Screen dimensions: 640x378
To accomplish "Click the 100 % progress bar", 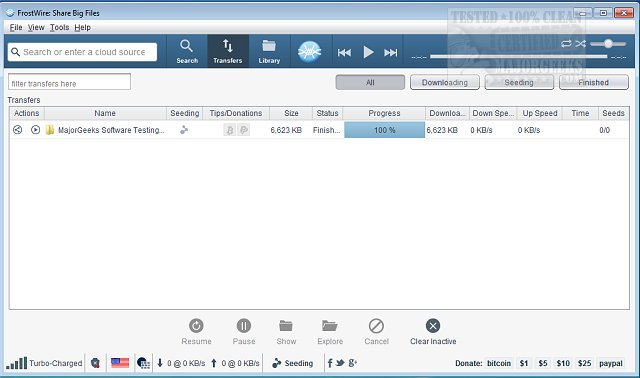I will pos(384,130).
